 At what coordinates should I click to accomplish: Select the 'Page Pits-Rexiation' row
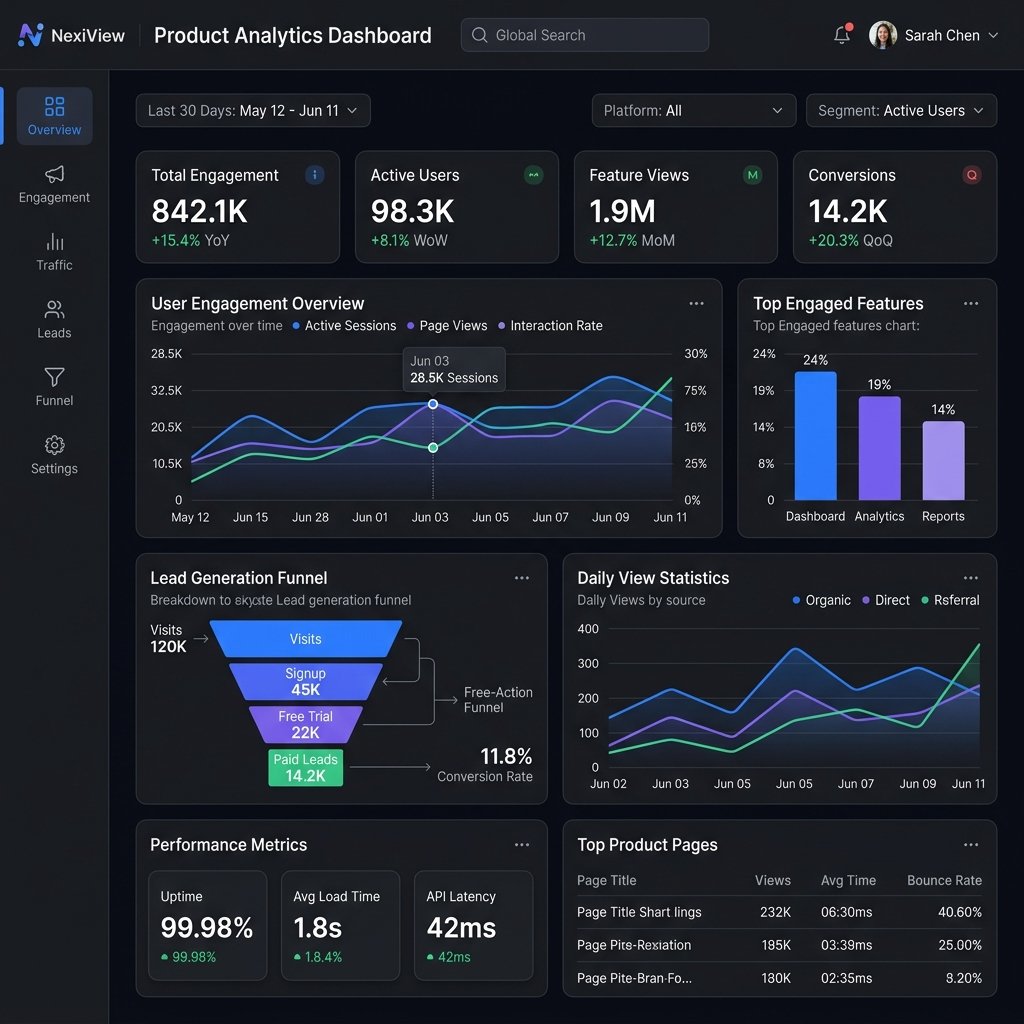[779, 945]
